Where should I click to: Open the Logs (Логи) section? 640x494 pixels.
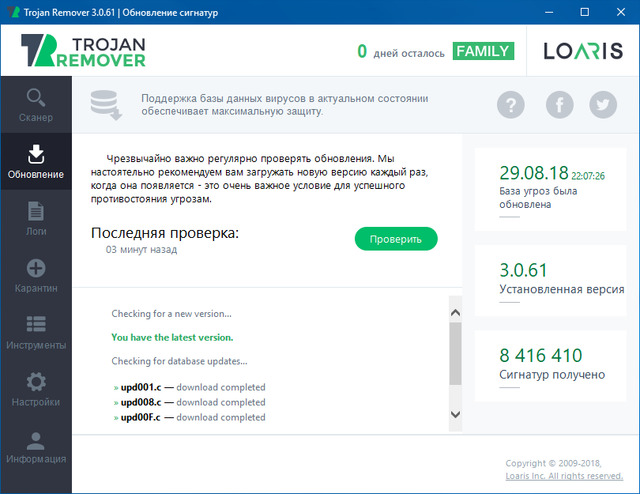pos(36,220)
